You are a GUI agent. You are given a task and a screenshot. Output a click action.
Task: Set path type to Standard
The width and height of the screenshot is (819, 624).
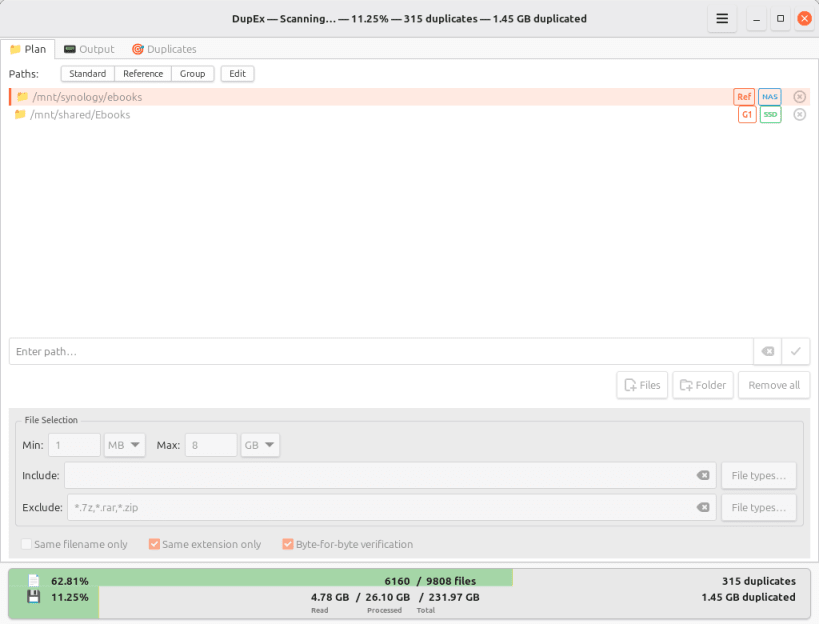click(x=87, y=74)
